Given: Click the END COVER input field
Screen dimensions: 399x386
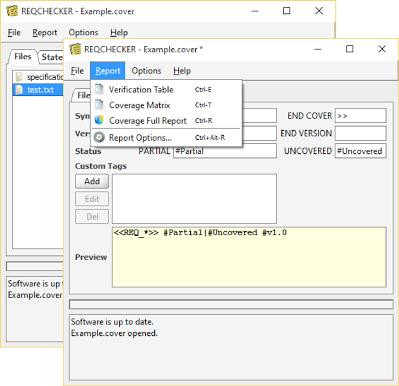Looking at the screenshot, I should pos(361,116).
